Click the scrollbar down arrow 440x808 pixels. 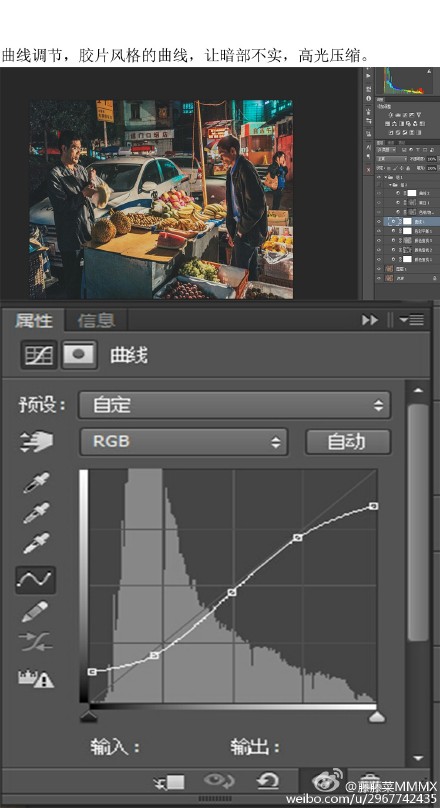point(418,758)
